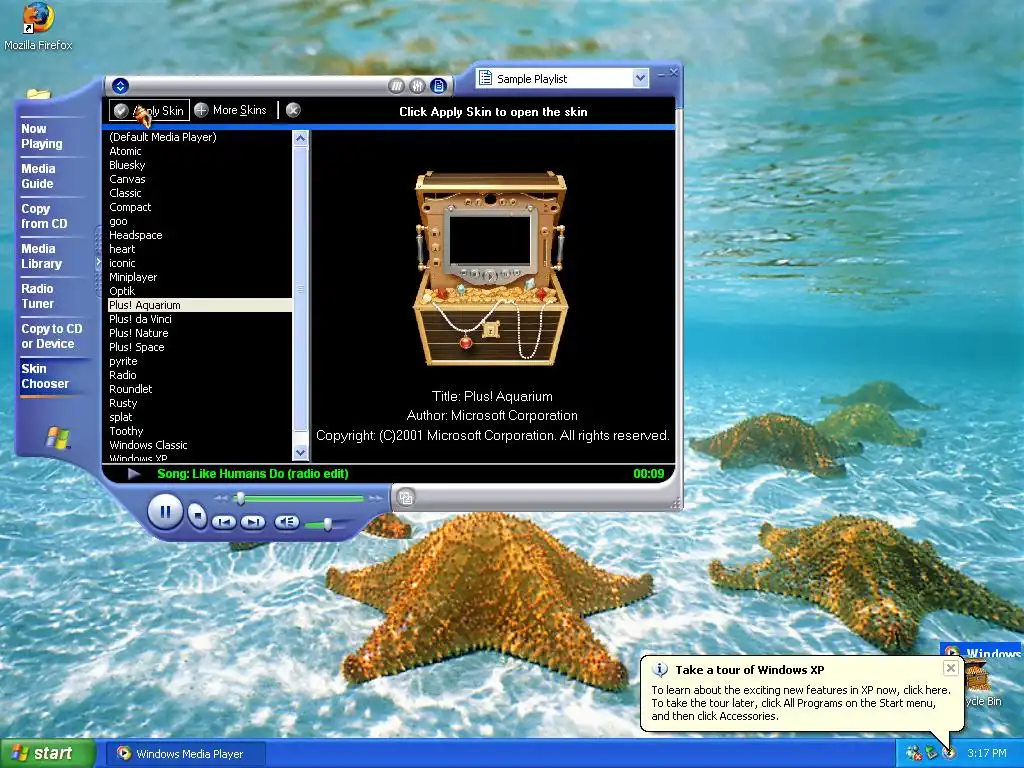Click skin list scroll up arrow

(300, 138)
